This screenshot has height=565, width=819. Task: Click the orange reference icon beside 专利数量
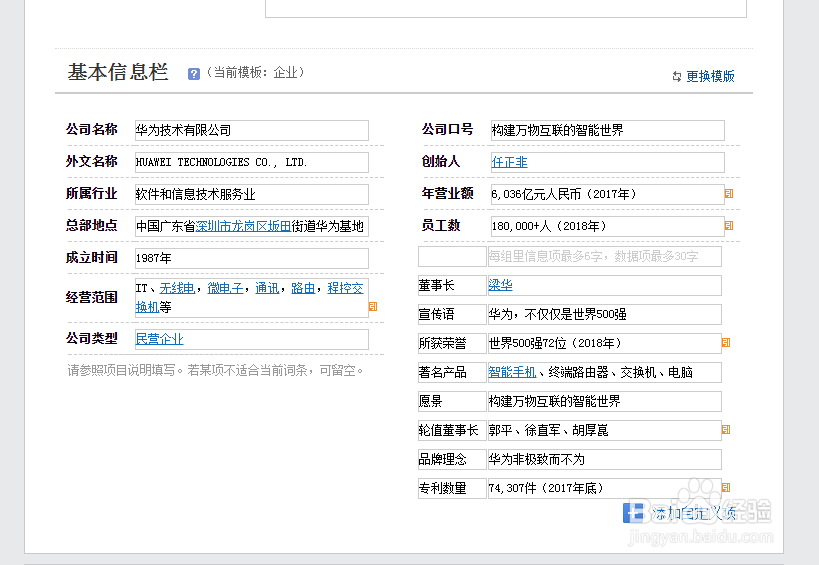[x=726, y=488]
